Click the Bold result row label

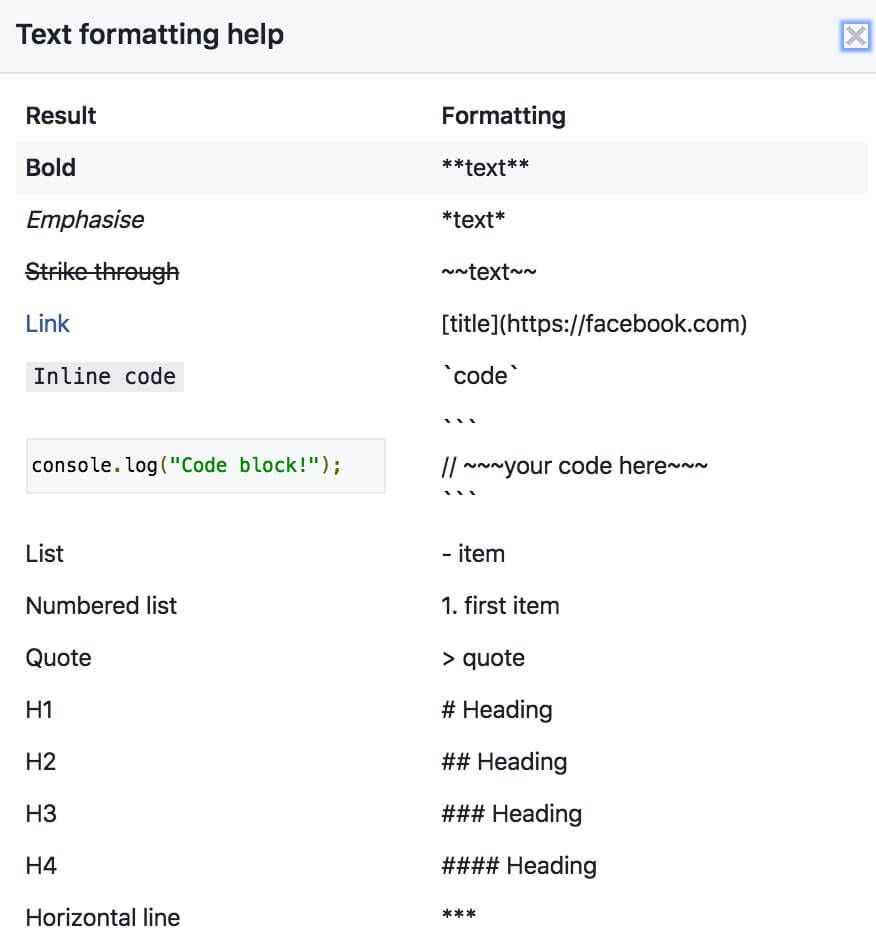point(51,168)
